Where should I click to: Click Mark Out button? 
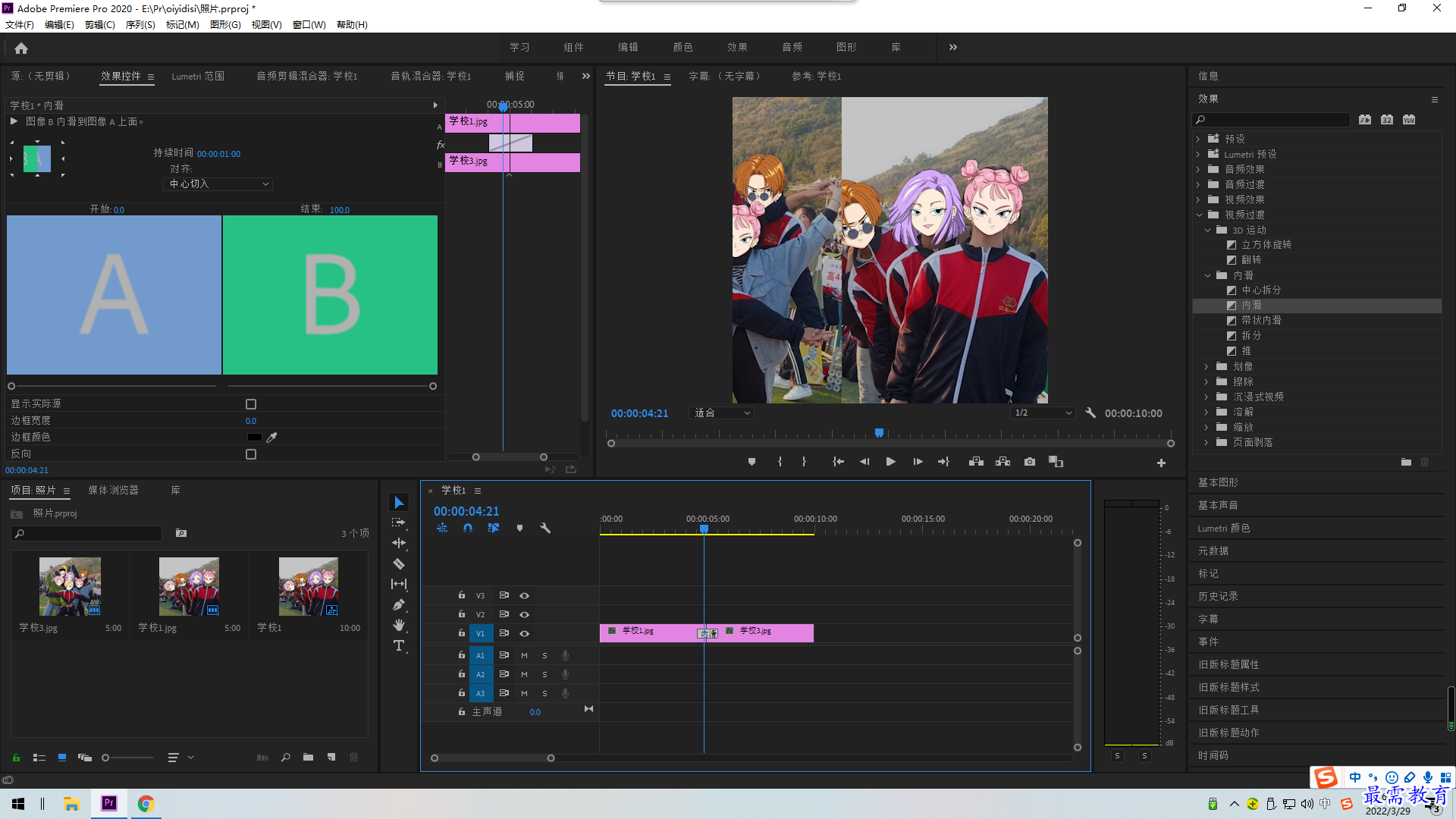[x=804, y=462]
